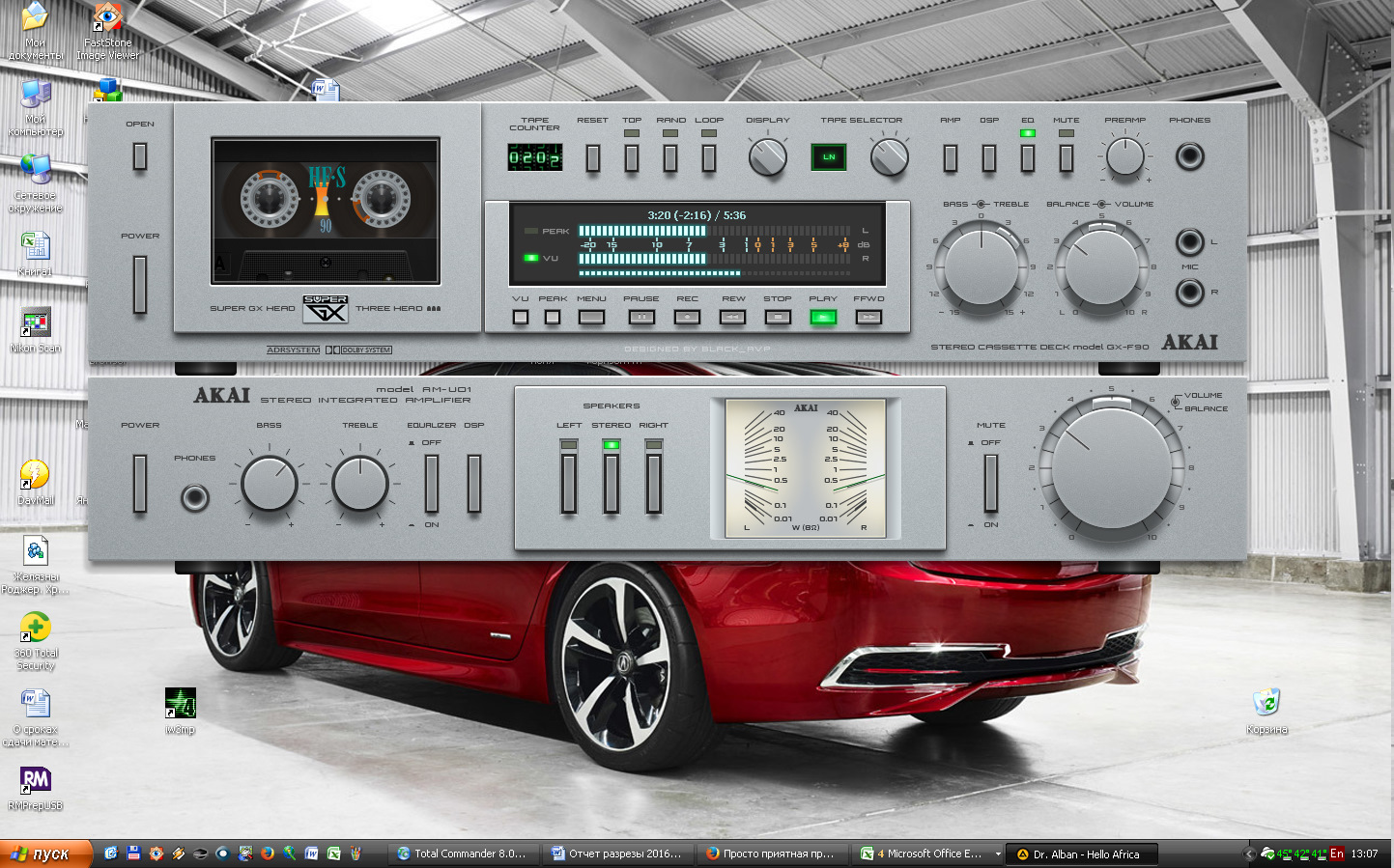Click the MIC L input jack

[1189, 241]
